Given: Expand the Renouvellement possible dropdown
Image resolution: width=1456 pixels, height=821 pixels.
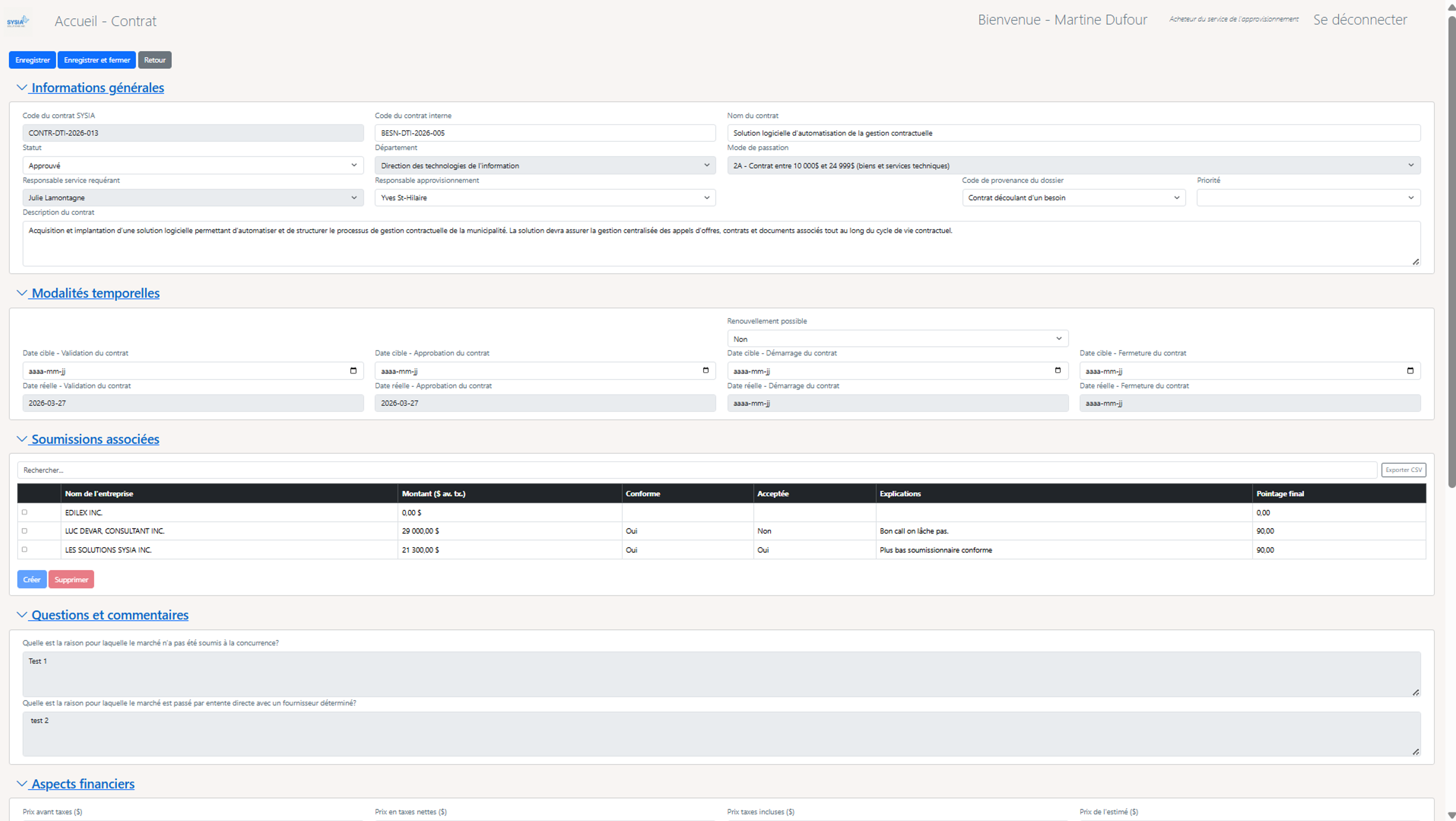Looking at the screenshot, I should (897, 339).
